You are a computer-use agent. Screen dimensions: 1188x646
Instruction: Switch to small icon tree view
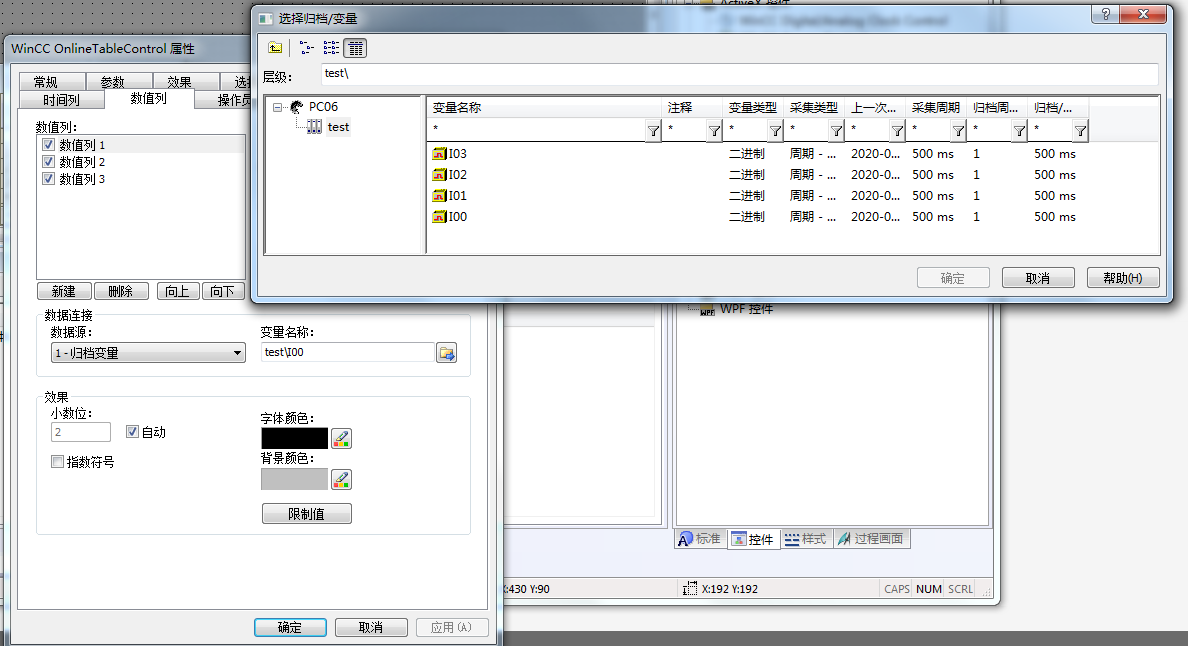(x=306, y=48)
